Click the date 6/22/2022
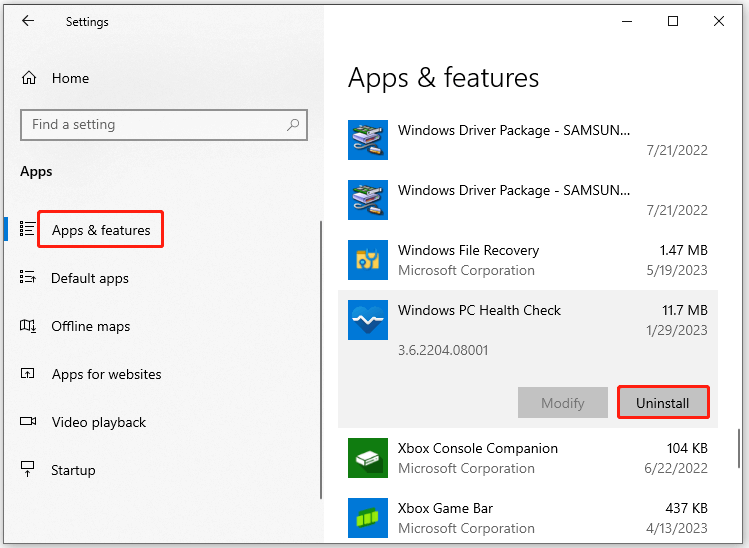Viewport: 749px width, 548px height. coord(675,468)
